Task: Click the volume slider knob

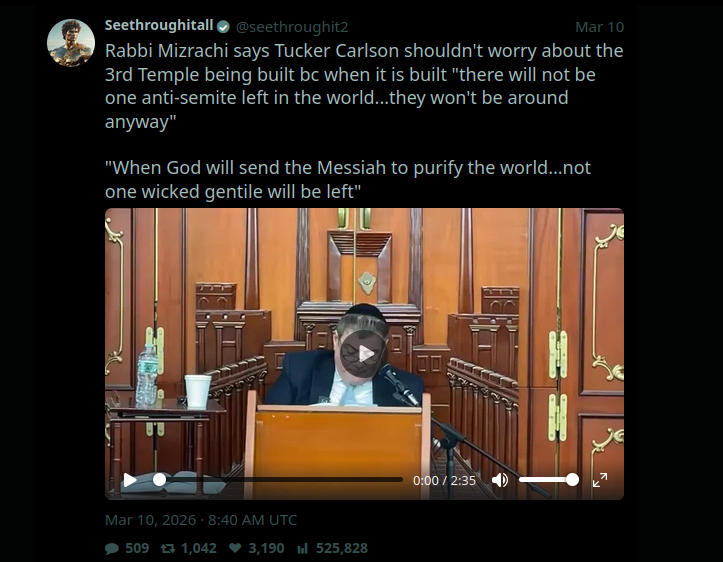Action: click(x=572, y=480)
